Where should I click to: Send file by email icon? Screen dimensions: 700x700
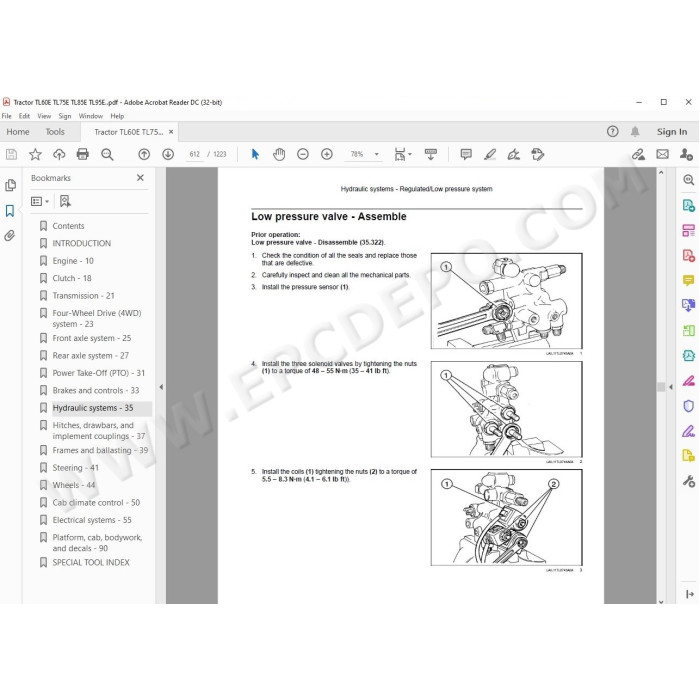coord(662,154)
